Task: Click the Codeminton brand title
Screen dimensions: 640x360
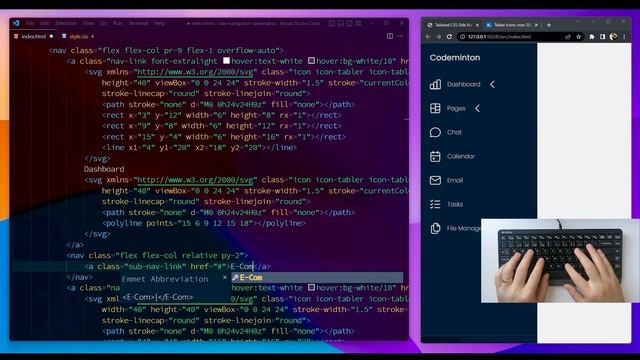Action: pos(455,58)
